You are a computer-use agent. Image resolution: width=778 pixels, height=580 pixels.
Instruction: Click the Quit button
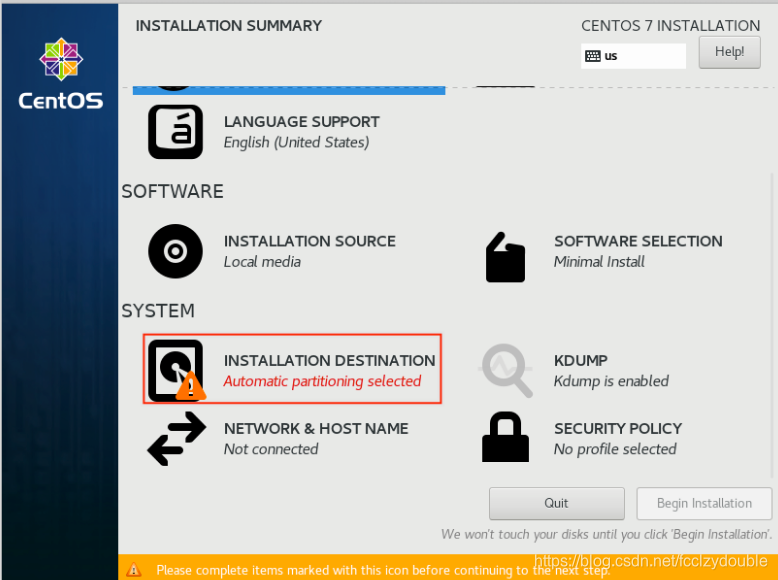[x=556, y=503]
